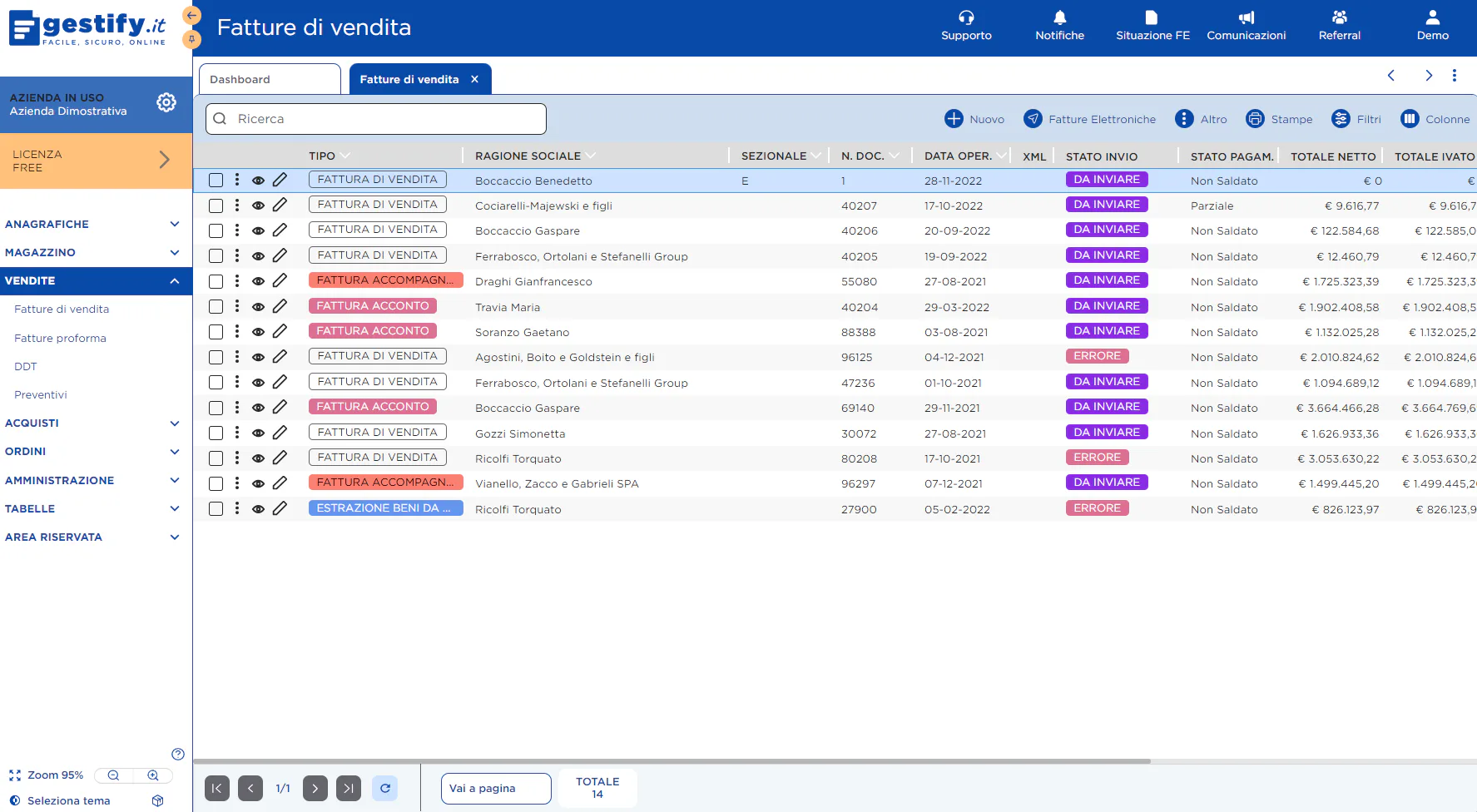The height and width of the screenshot is (812, 1477).
Task: Open Notifiche bell icon
Action: click(x=1059, y=17)
